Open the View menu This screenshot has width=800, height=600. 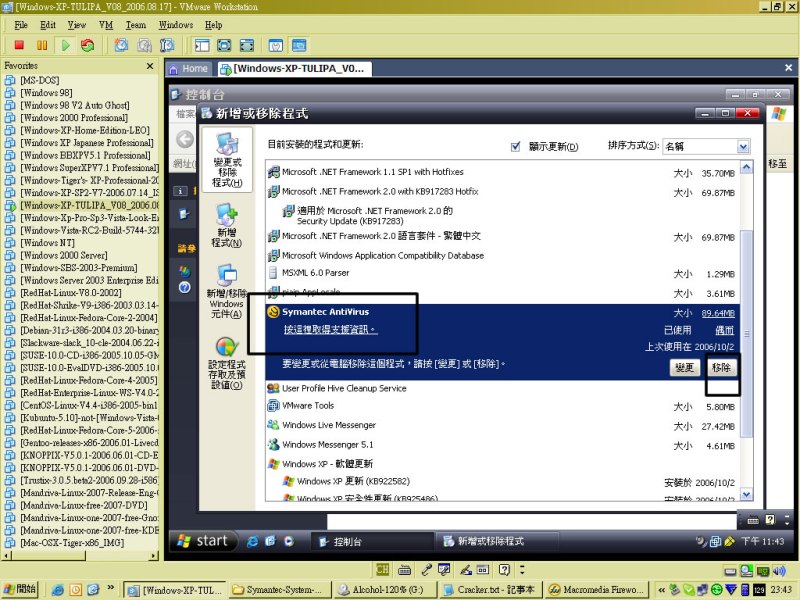[x=77, y=25]
